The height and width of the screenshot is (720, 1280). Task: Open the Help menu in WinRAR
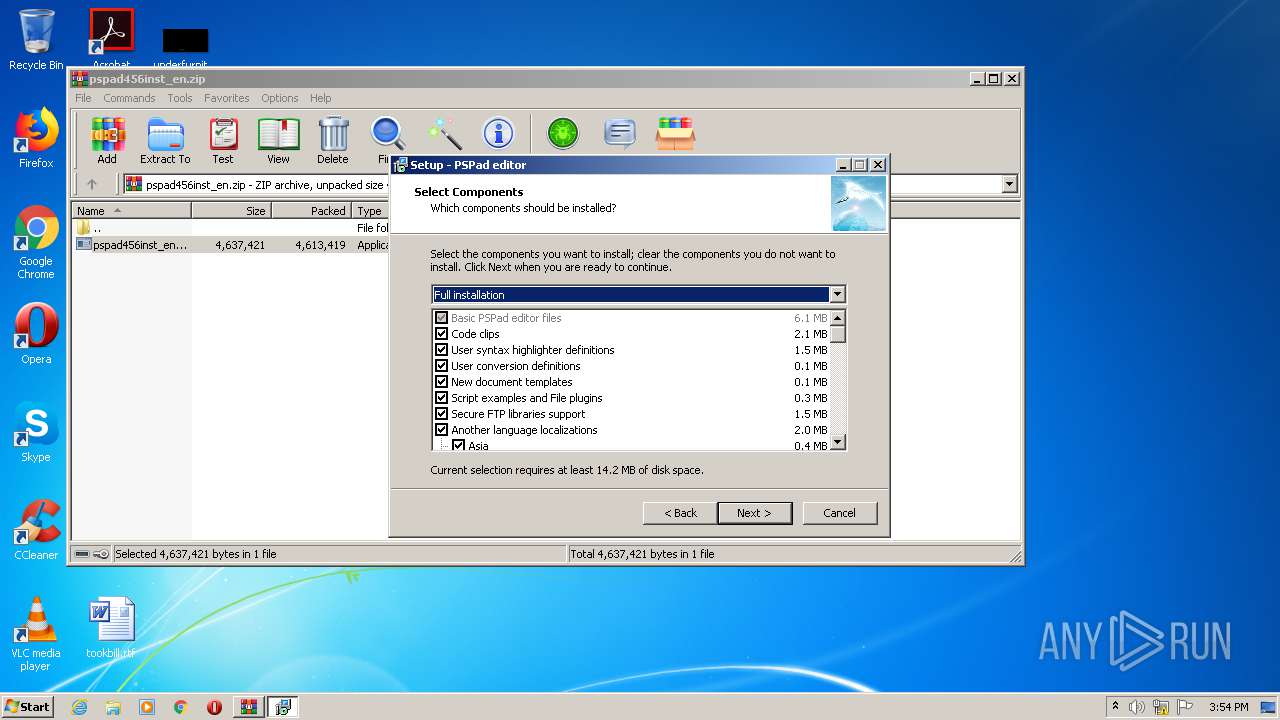[x=320, y=98]
